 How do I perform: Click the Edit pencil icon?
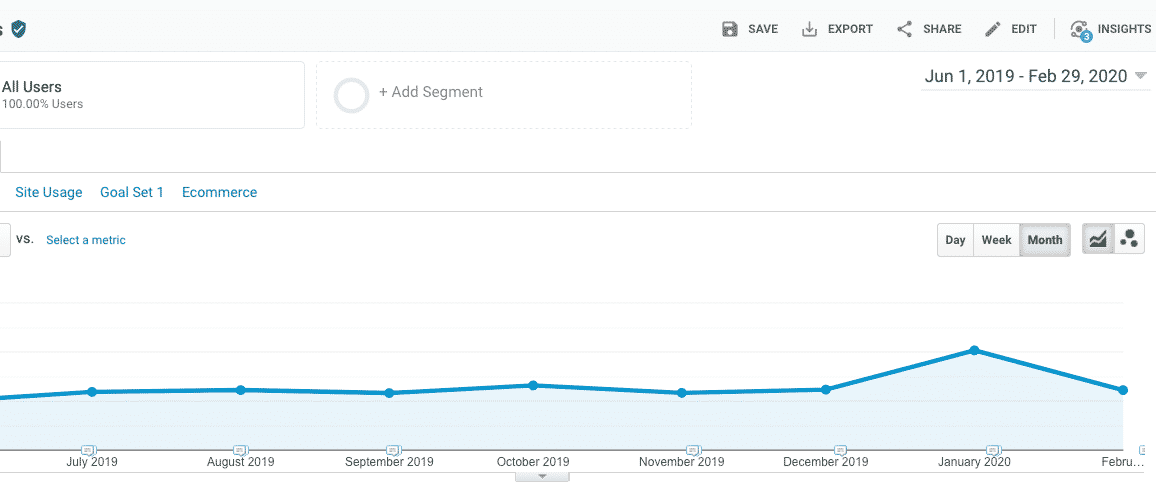993,29
